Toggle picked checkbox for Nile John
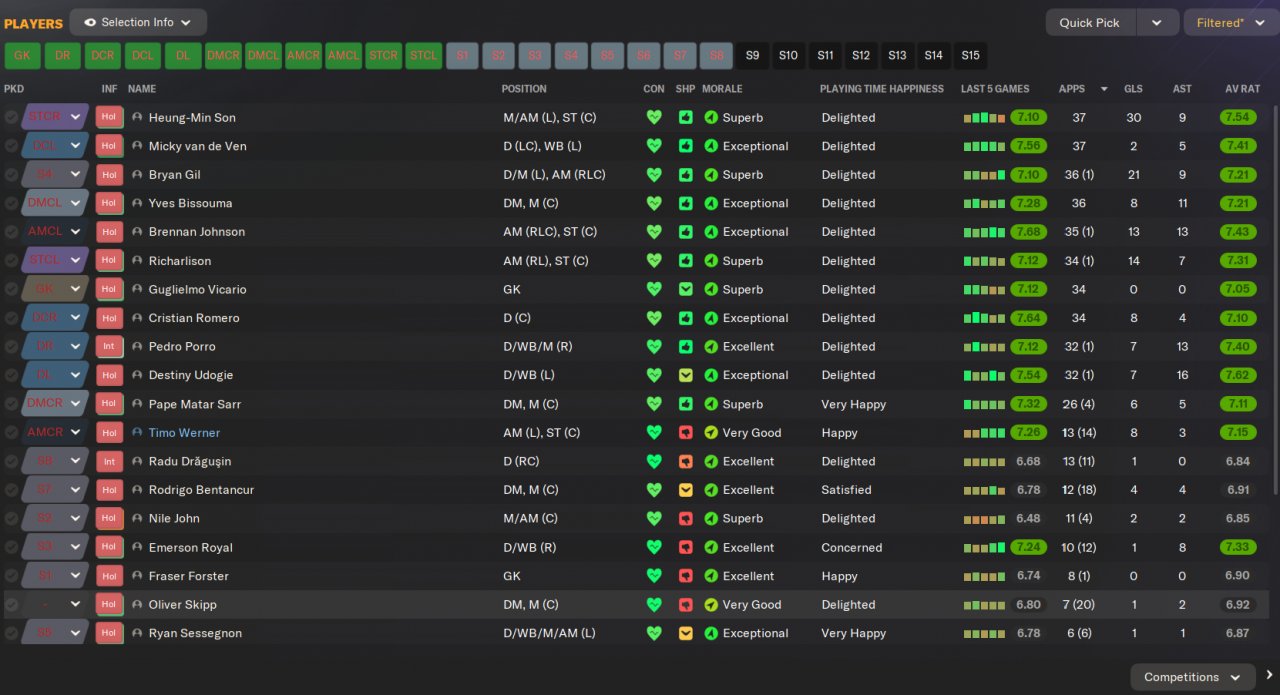Viewport: 1280px width, 695px height. pos(11,518)
